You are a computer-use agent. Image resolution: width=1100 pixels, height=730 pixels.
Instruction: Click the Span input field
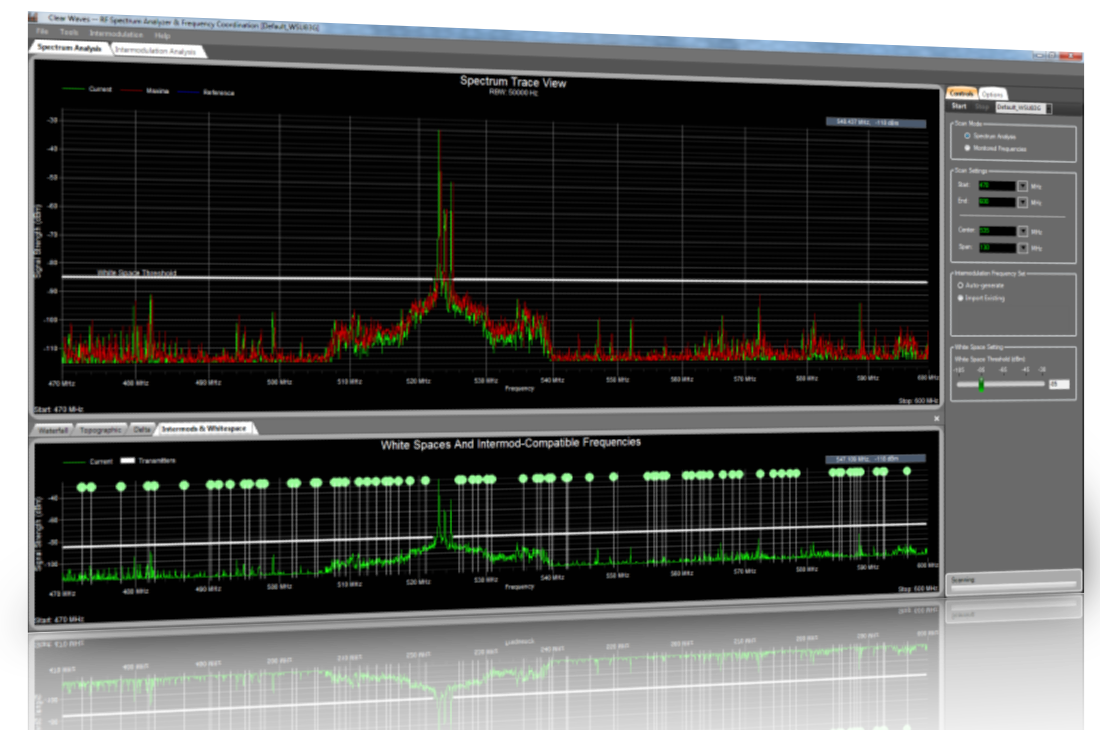pyautogui.click(x=997, y=248)
